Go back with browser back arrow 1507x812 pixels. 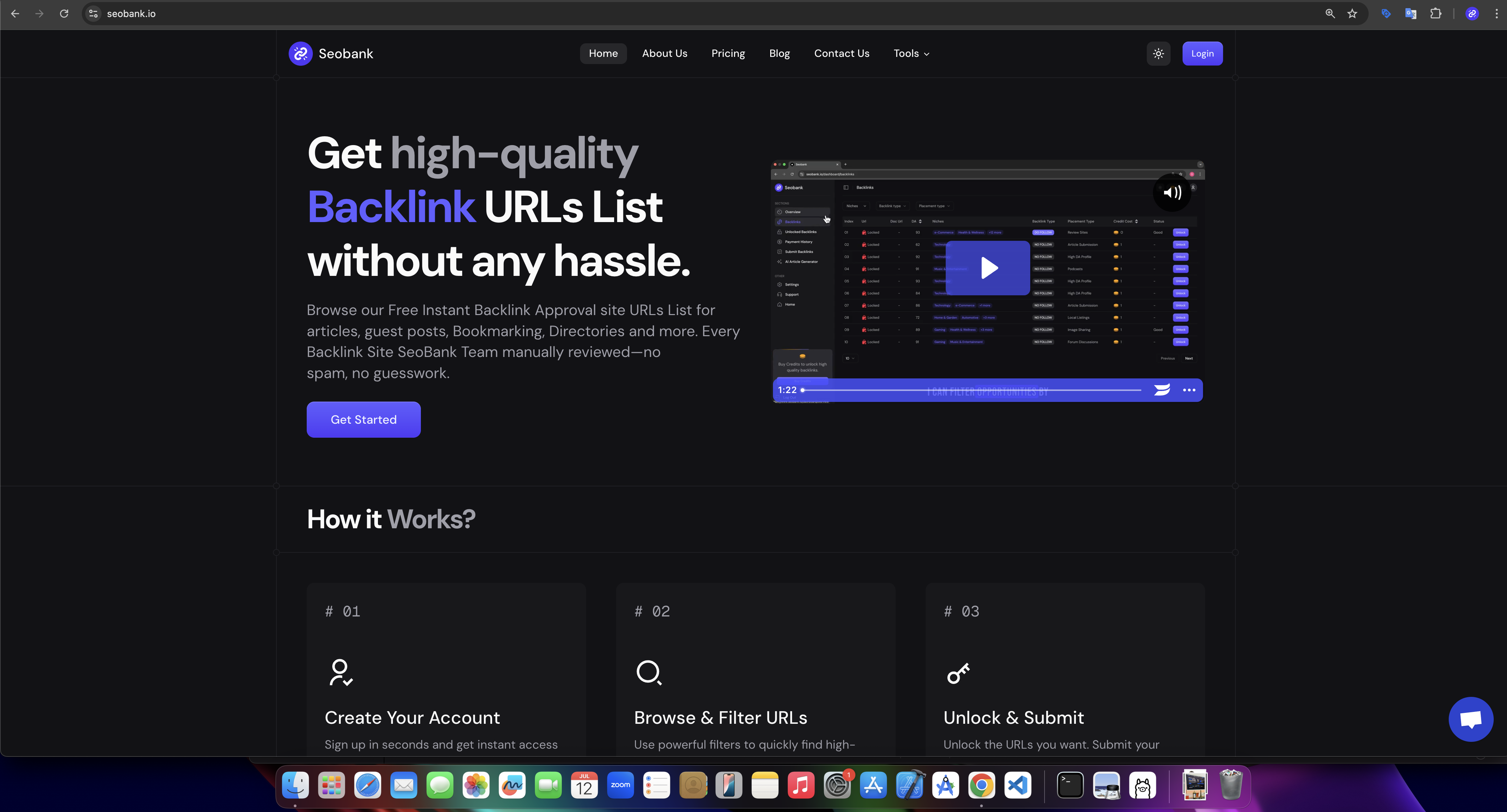click(x=15, y=13)
